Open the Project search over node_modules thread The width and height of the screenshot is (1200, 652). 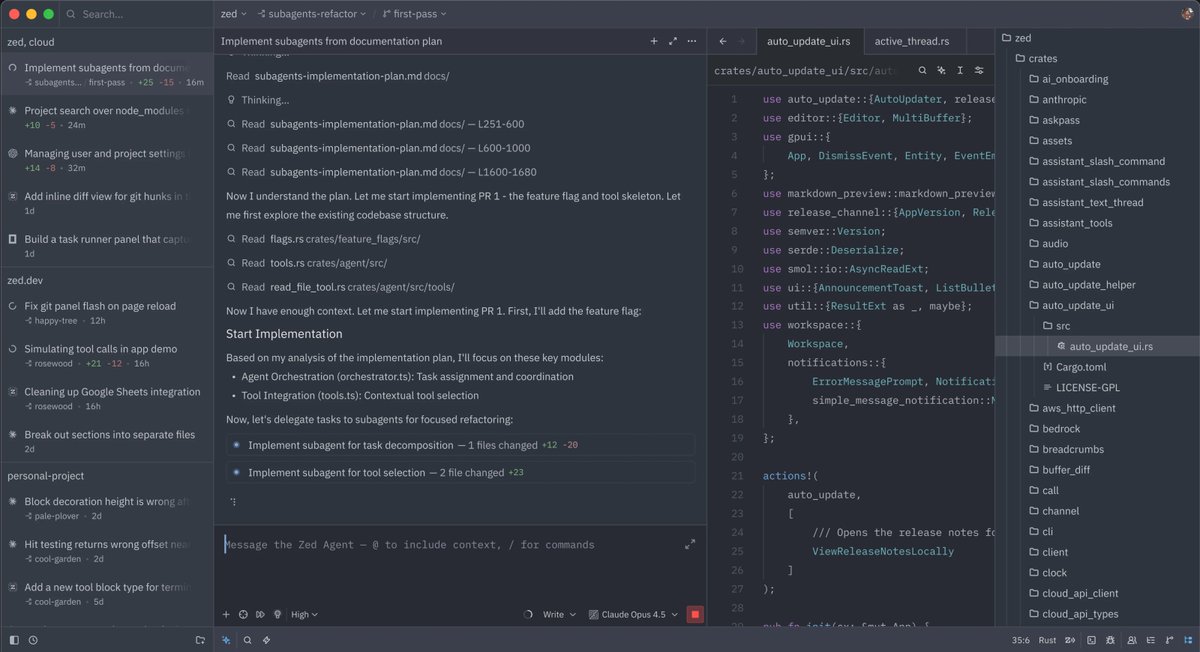point(106,118)
